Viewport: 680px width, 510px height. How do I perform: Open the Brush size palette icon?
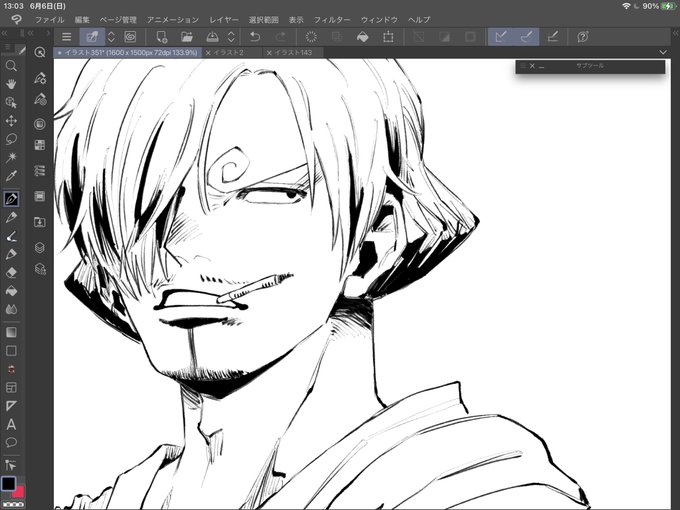40,99
